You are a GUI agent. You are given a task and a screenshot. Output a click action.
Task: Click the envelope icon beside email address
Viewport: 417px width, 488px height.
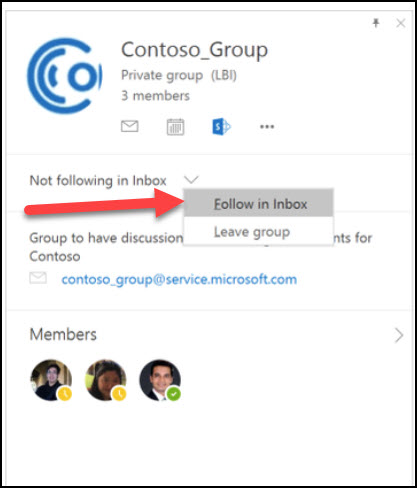coord(38,278)
